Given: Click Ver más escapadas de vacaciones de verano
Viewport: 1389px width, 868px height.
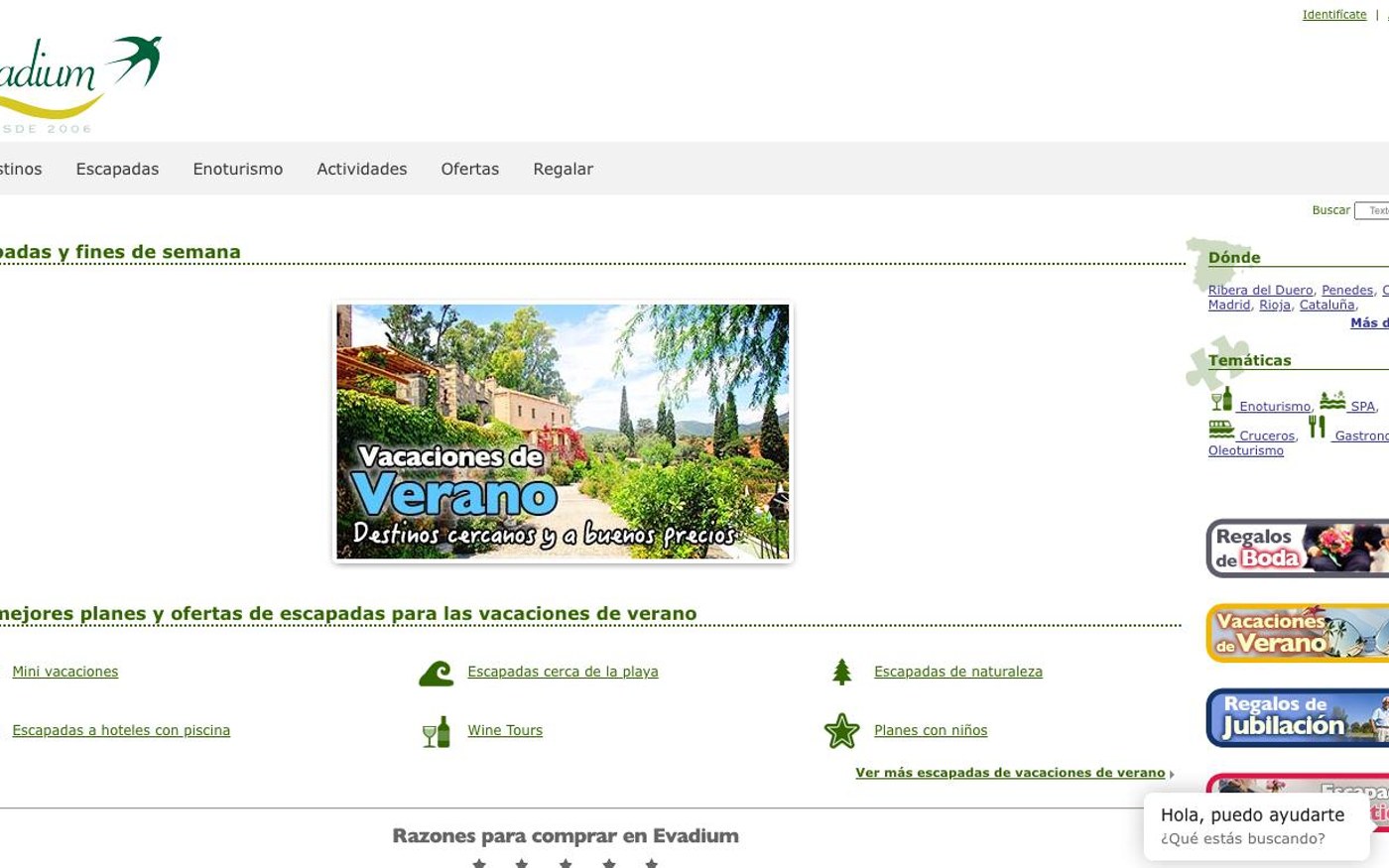Looking at the screenshot, I should [1010, 773].
